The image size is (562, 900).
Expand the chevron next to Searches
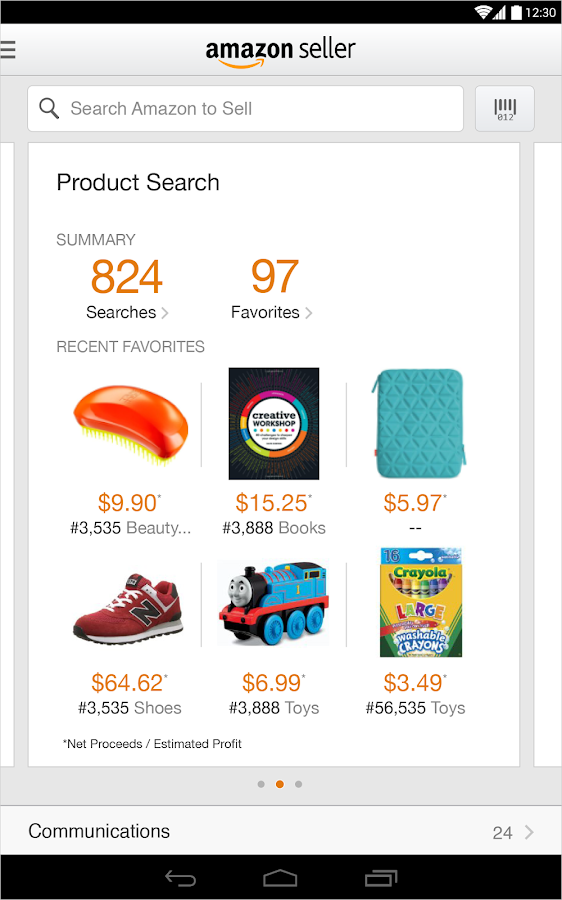[x=165, y=313]
